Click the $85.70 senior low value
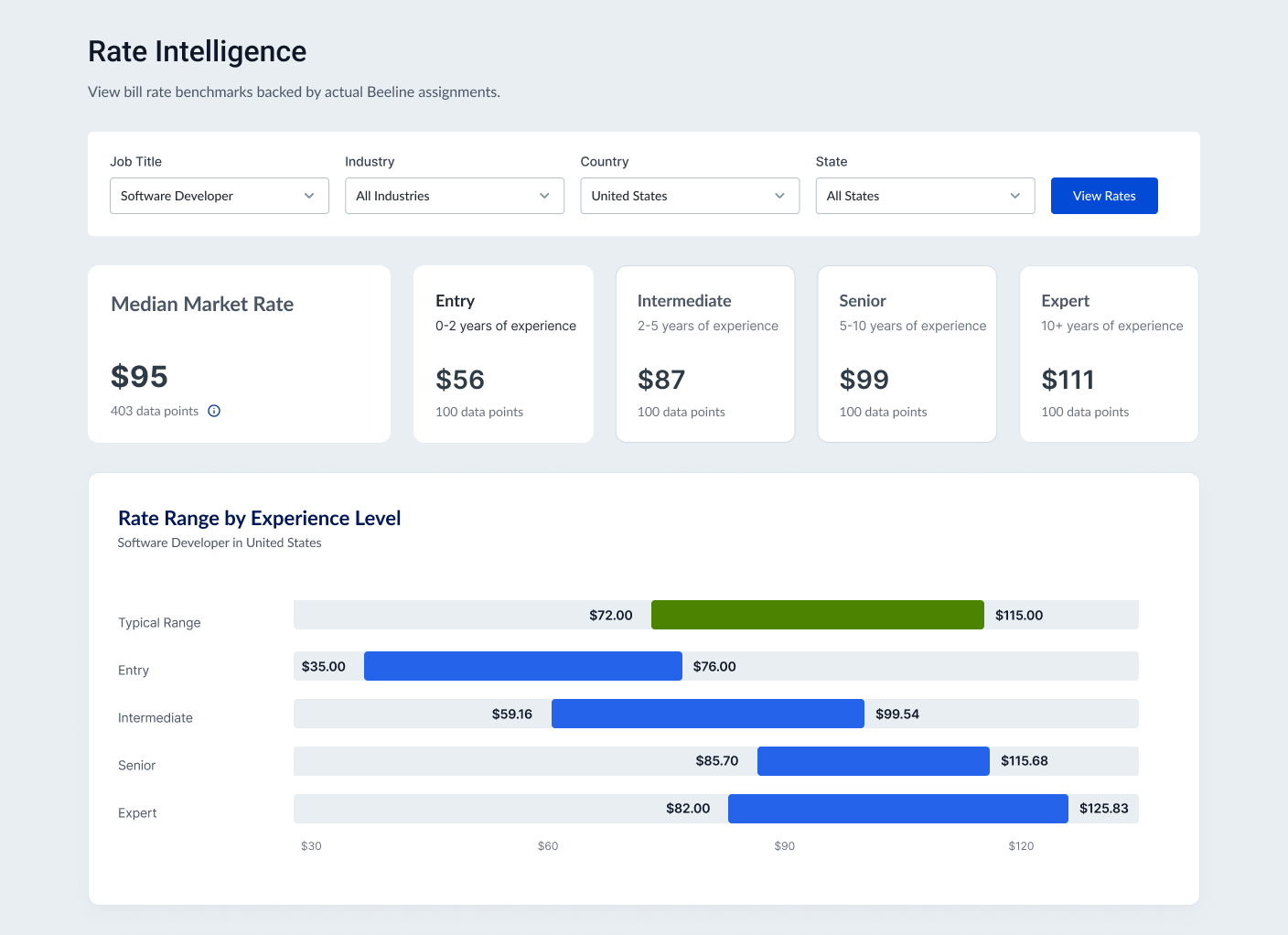The image size is (1288, 935). 717,761
